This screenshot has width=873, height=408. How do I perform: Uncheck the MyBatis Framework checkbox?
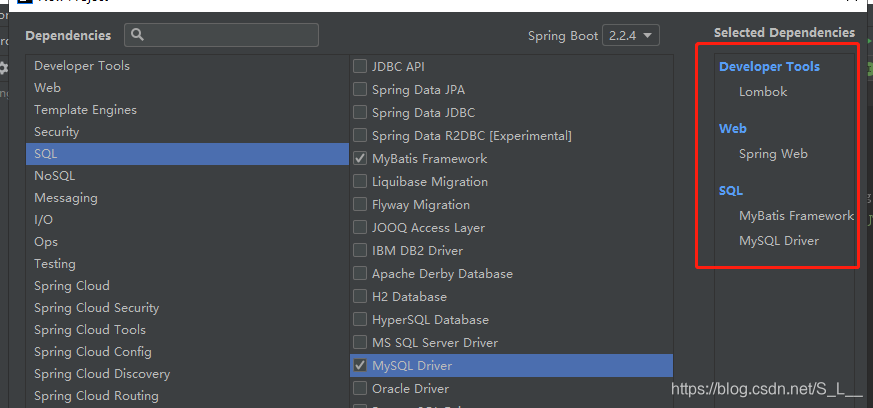coord(360,159)
